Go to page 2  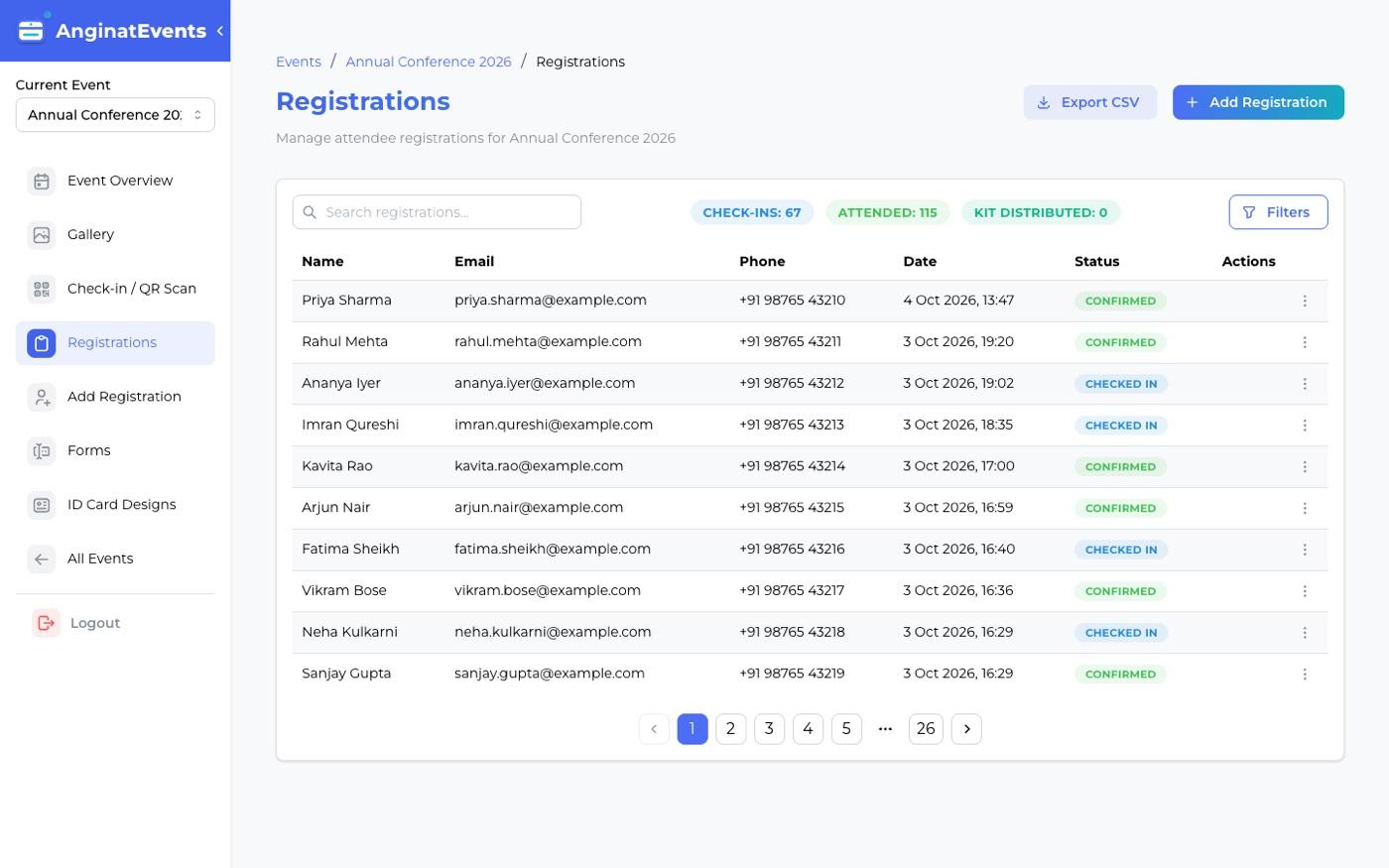pyautogui.click(x=731, y=729)
